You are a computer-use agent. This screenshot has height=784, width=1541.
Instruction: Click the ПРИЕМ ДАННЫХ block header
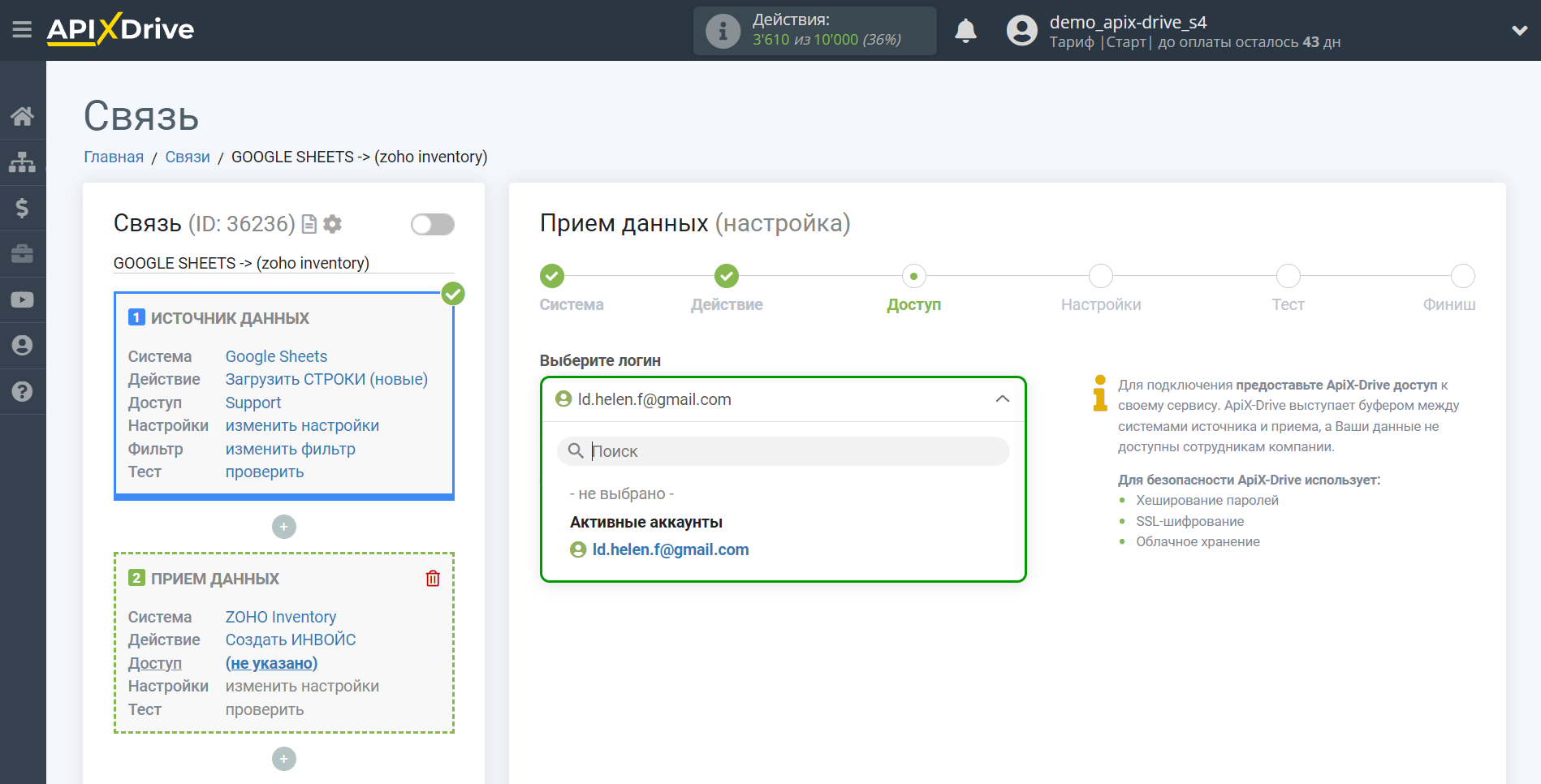pos(205,579)
